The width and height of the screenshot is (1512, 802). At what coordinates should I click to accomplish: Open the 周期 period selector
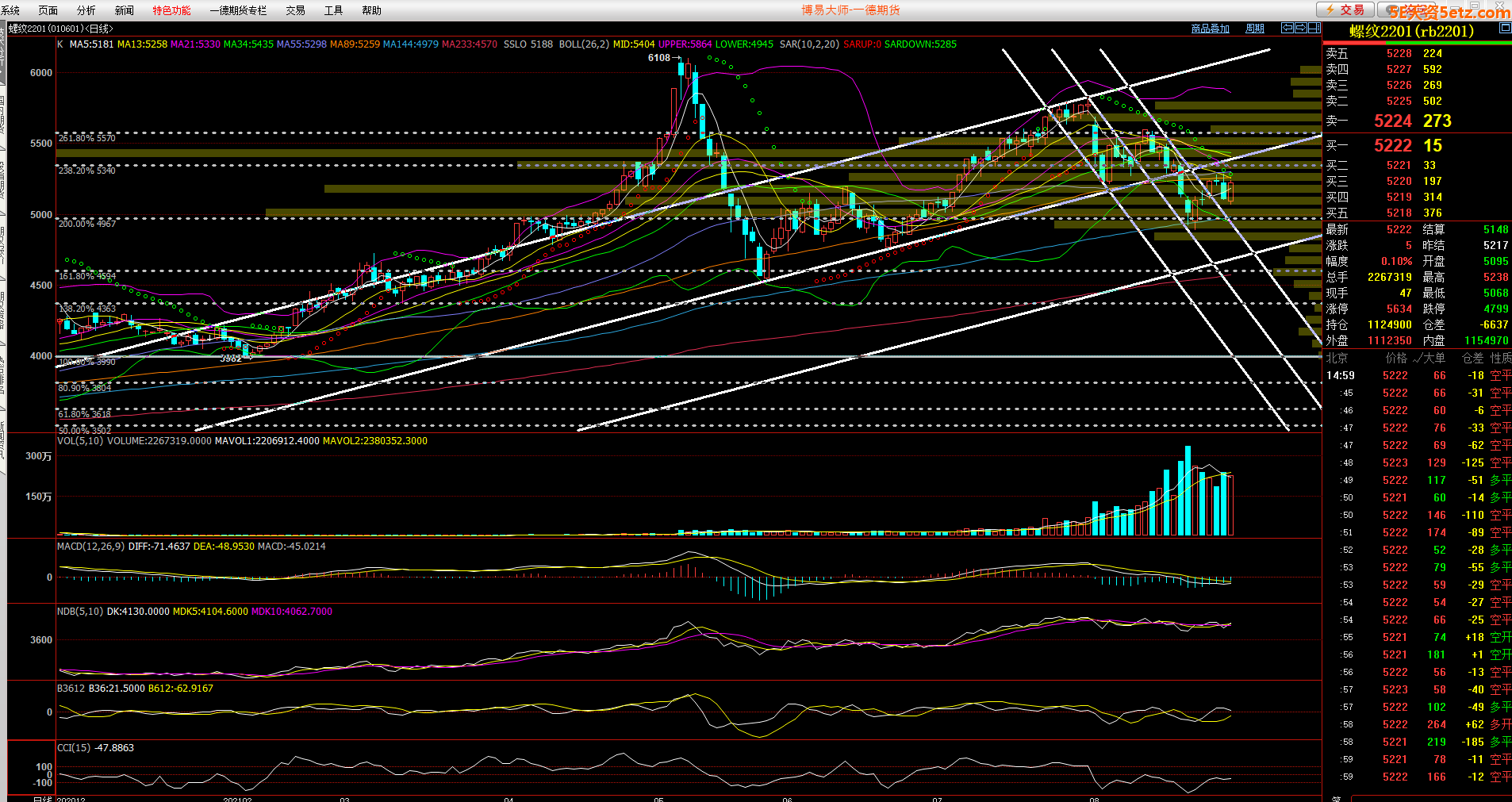tap(1255, 29)
